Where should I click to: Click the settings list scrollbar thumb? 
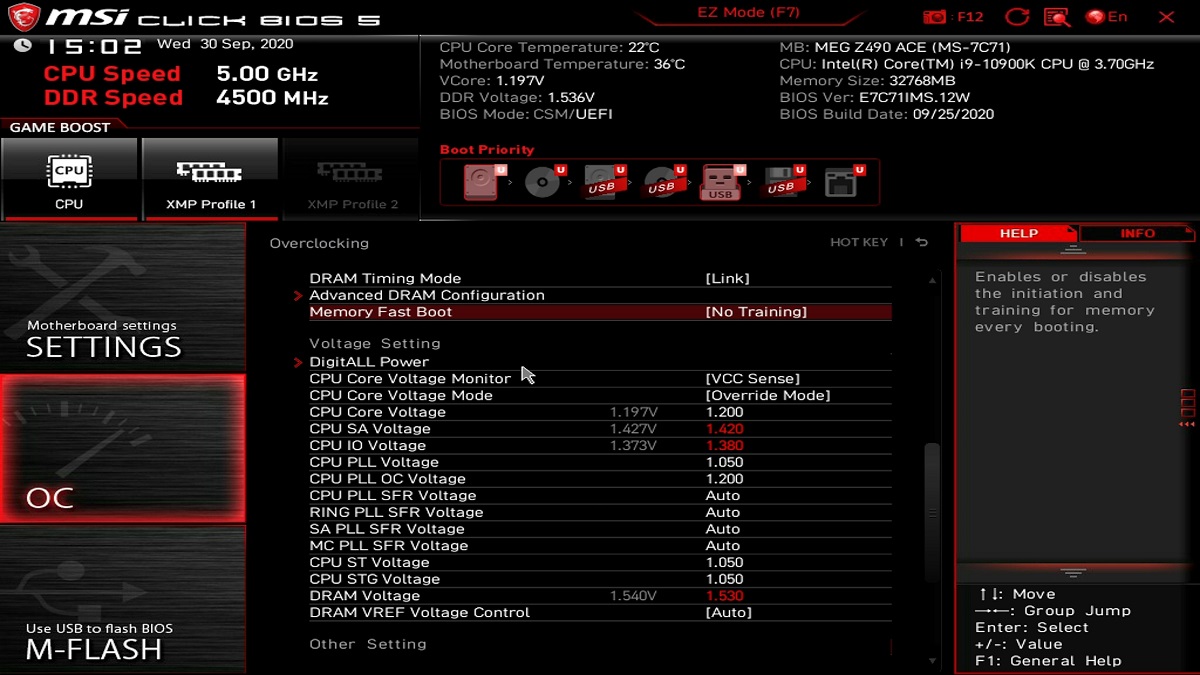click(x=932, y=513)
